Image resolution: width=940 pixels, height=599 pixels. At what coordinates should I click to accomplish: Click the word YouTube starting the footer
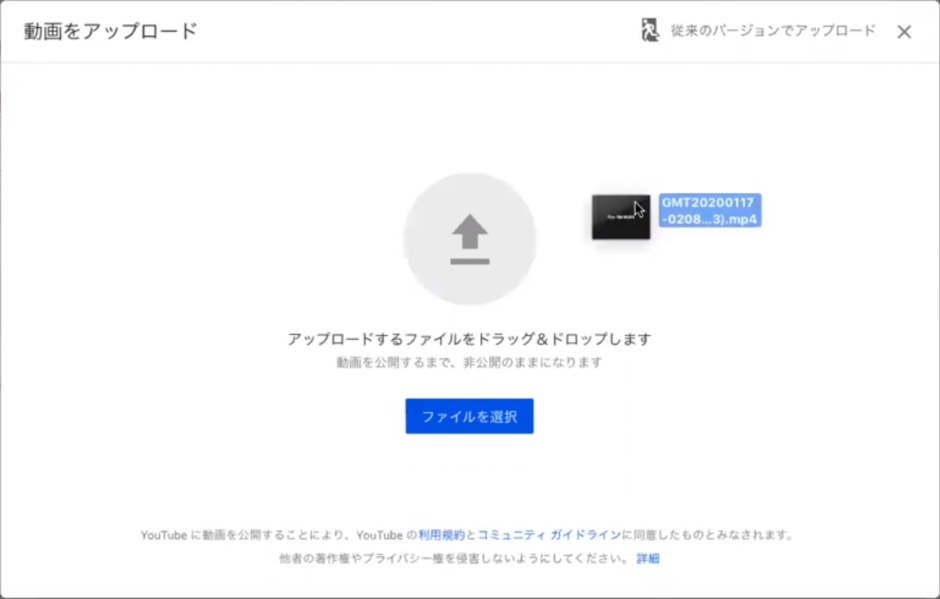pyautogui.click(x=164, y=535)
